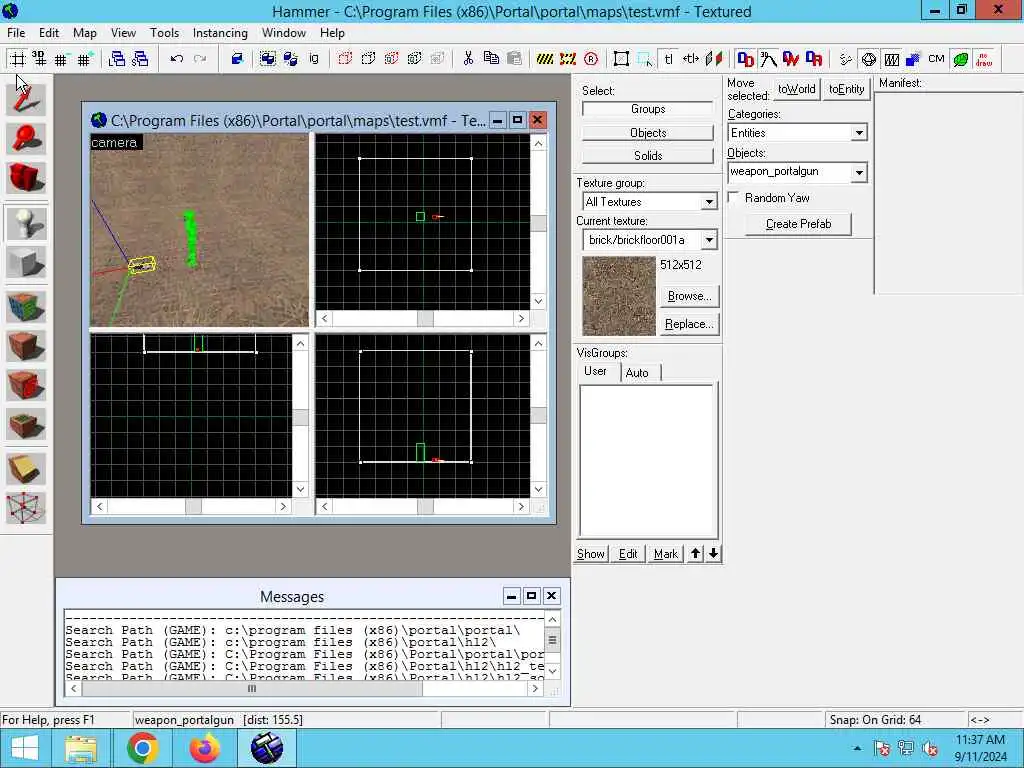Screen dimensions: 1024x768
Task: Select the Vertex Manipulation tool
Action: click(26, 508)
